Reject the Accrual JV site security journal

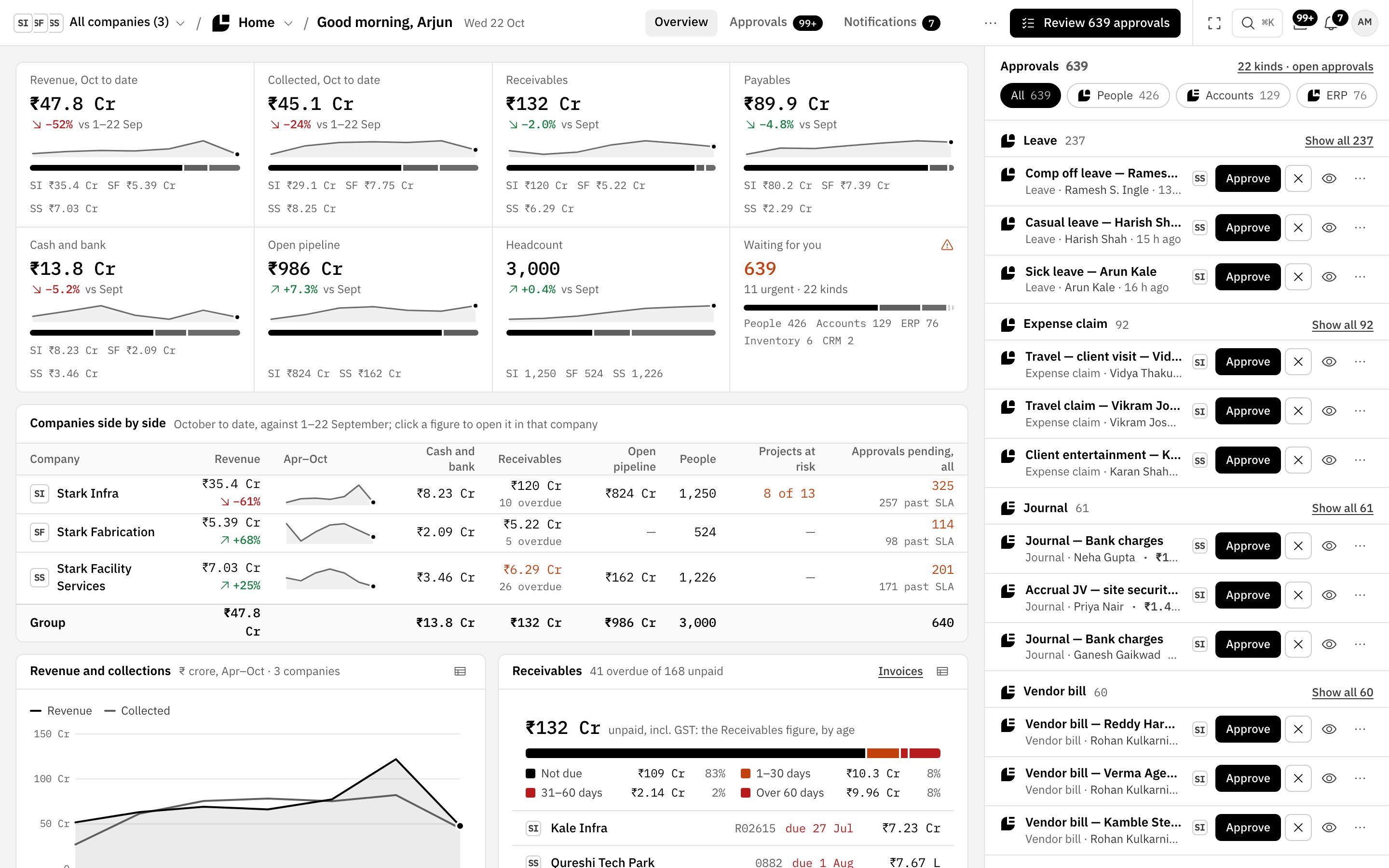(1298, 596)
